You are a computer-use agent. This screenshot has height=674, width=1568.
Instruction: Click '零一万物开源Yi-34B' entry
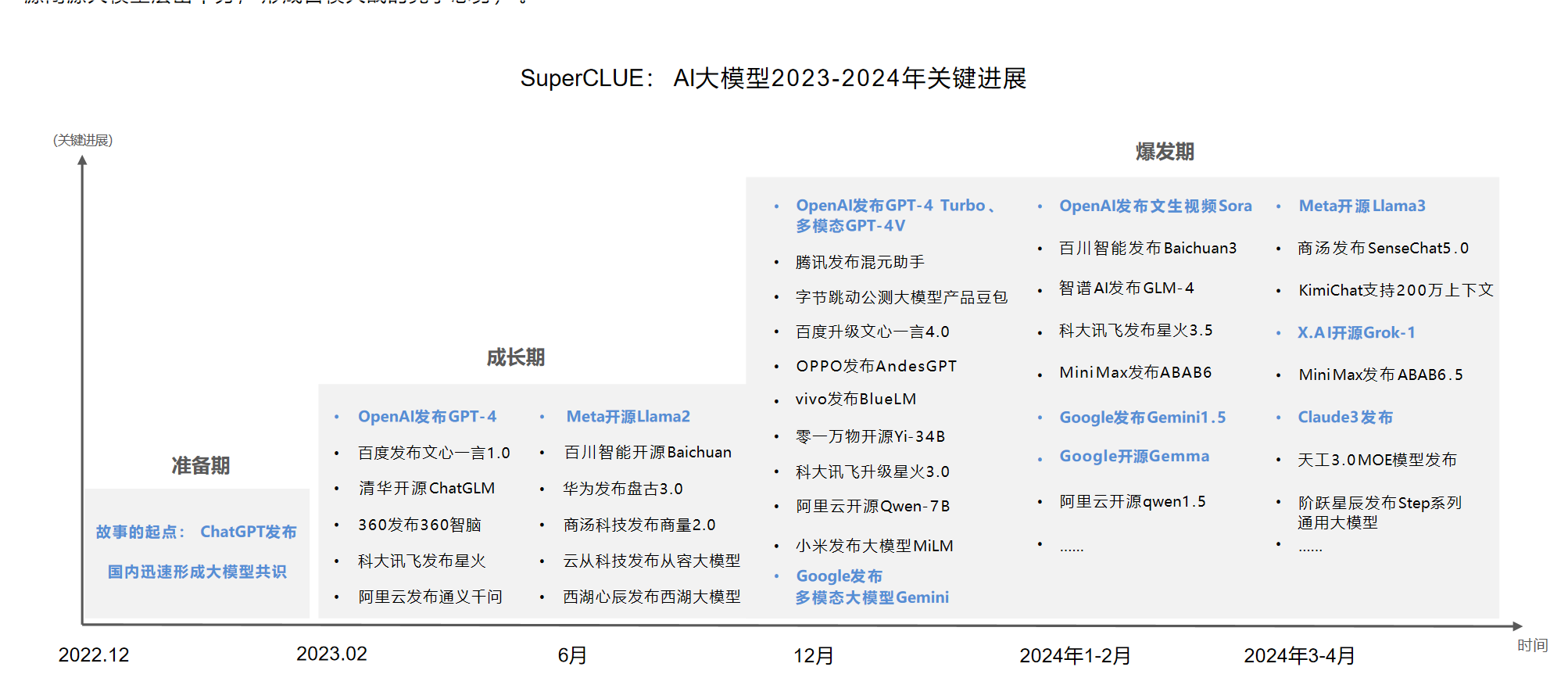(871, 436)
